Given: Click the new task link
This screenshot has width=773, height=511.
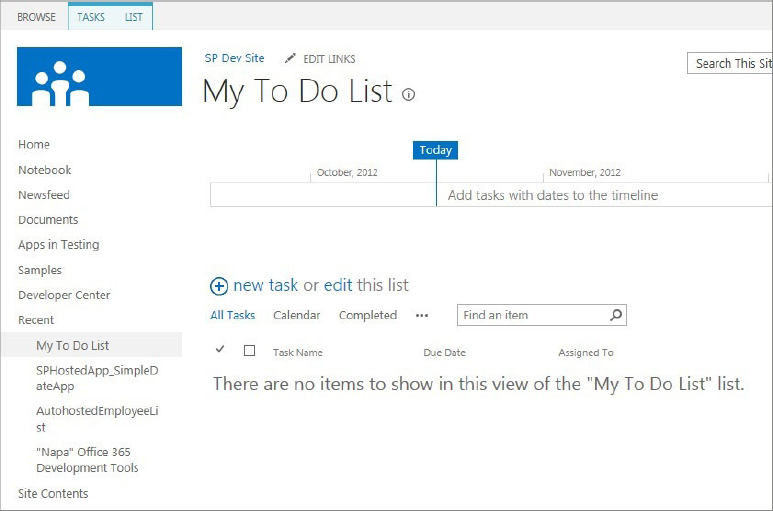Looking at the screenshot, I should point(265,285).
